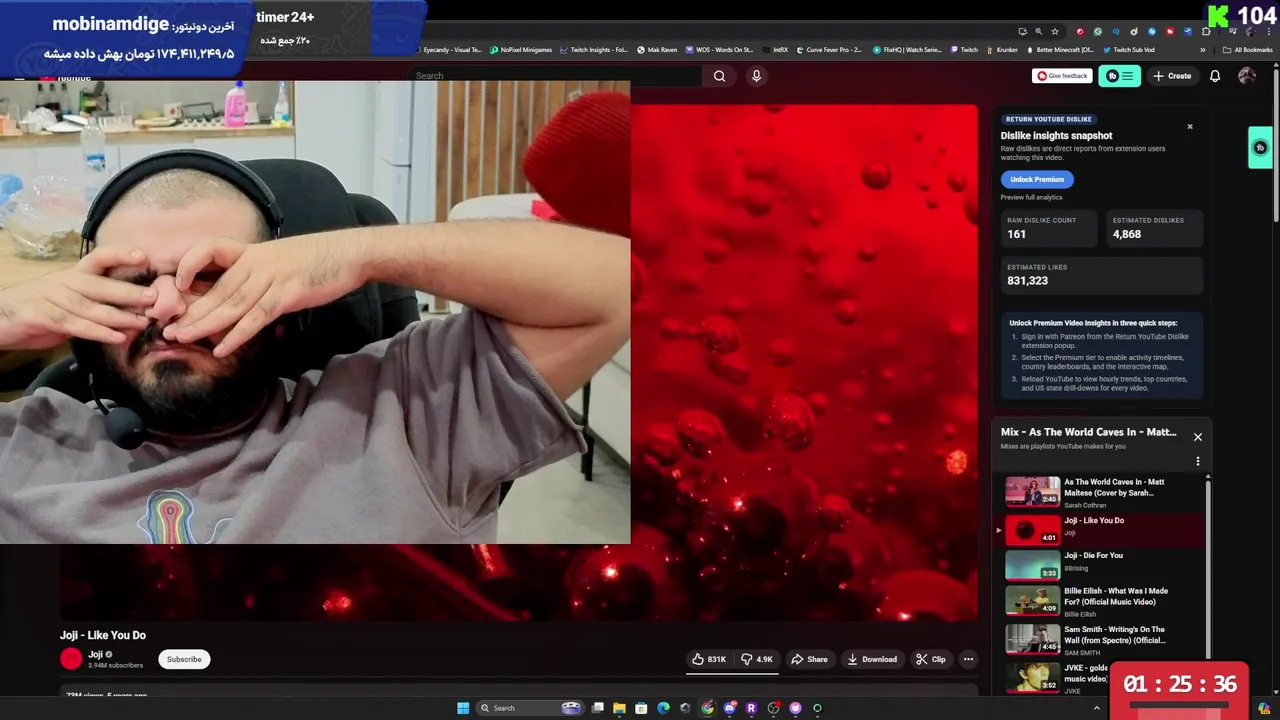This screenshot has width=1280, height=720.
Task: Open Twitch Insights bookmark
Action: [594, 50]
